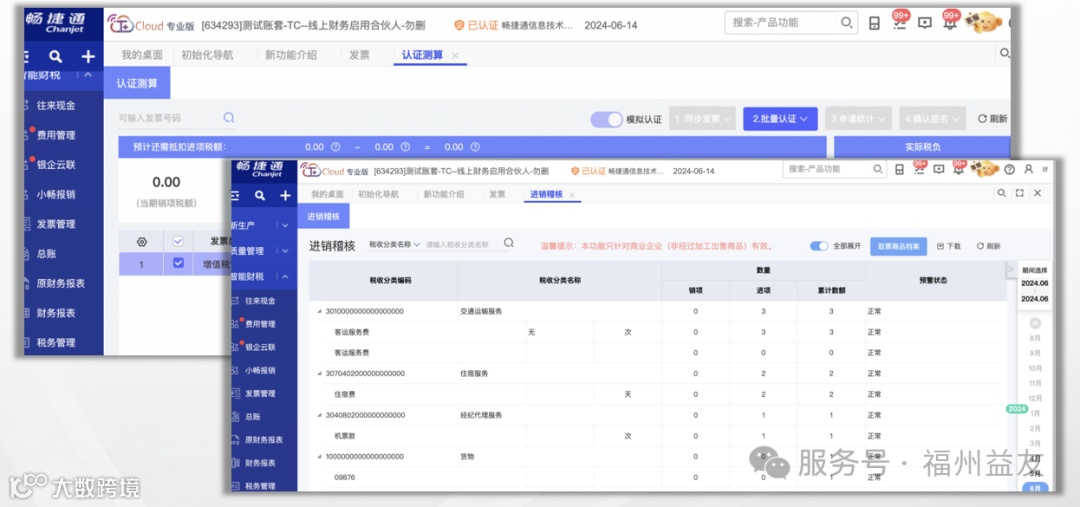The height and width of the screenshot is (507, 1080).
Task: Close the 认证测算 tab
Action: click(x=455, y=56)
